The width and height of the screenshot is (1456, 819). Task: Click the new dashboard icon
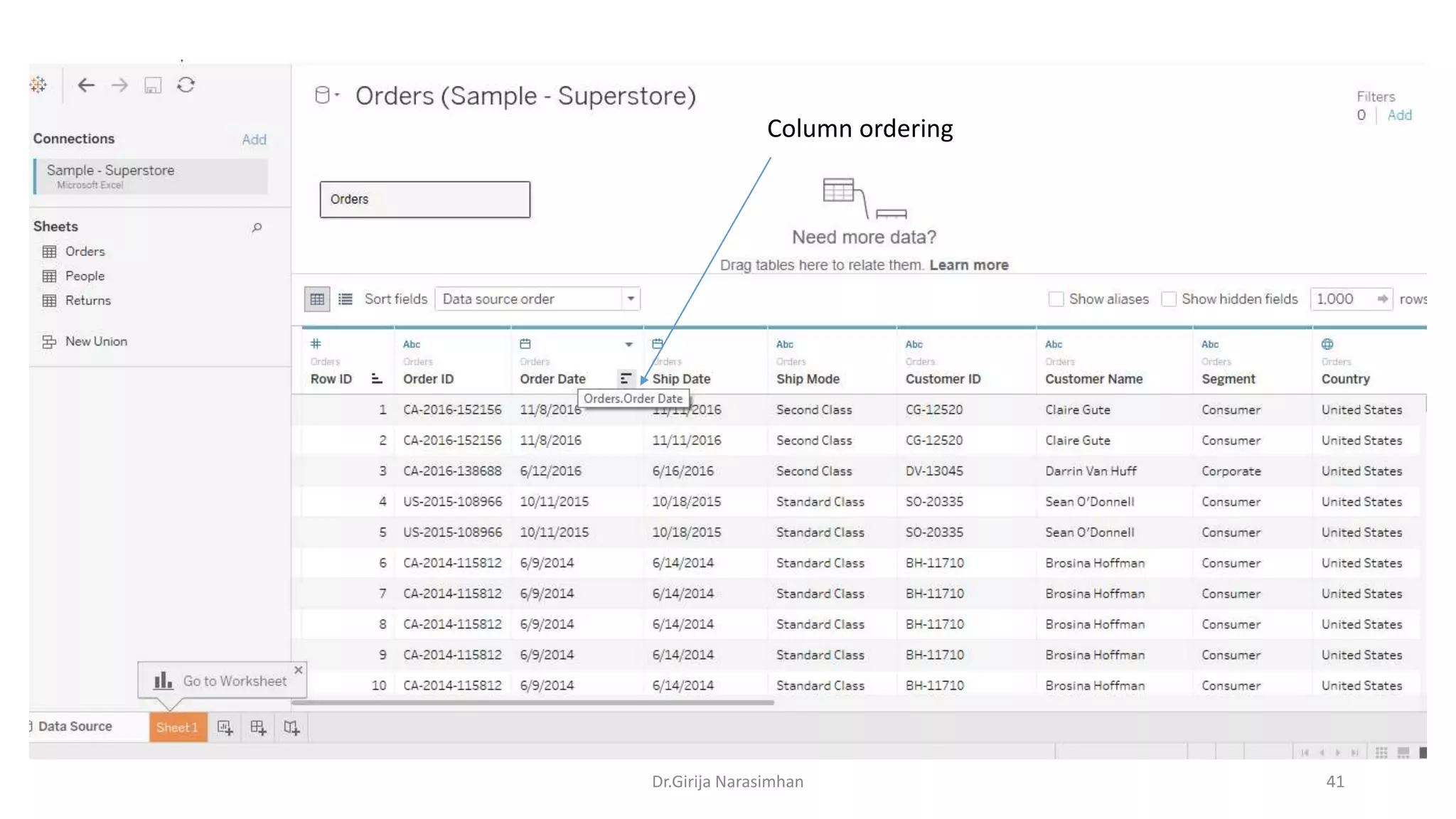[x=258, y=727]
